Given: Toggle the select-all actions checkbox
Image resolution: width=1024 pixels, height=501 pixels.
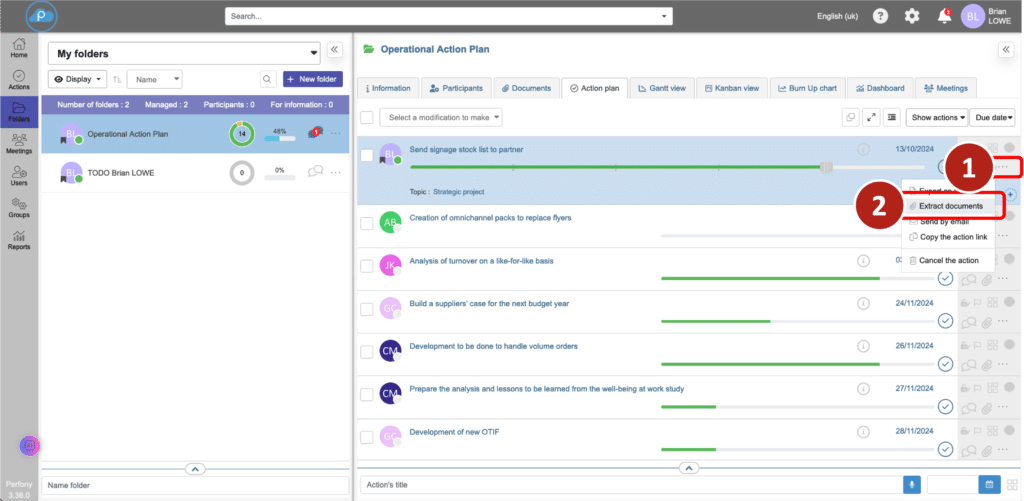Looking at the screenshot, I should click(x=367, y=117).
